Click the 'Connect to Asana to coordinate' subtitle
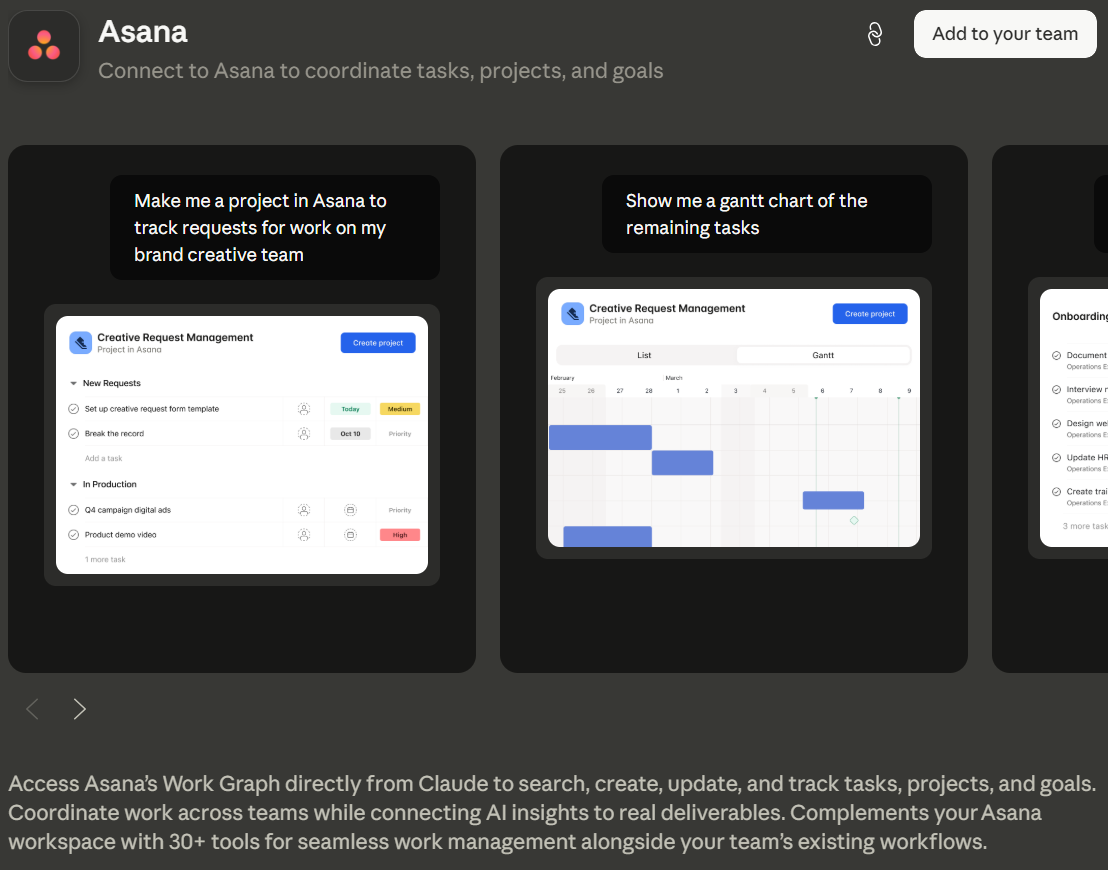 pyautogui.click(x=380, y=71)
